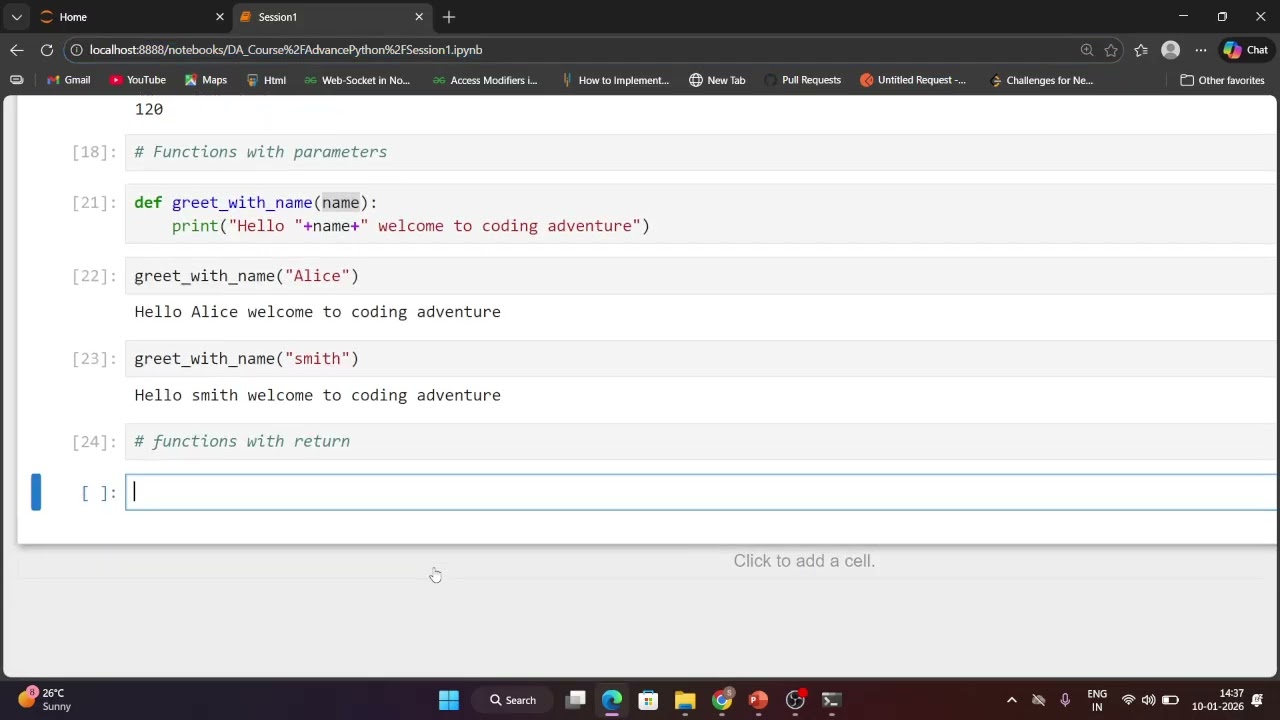Open the Pull Requests bookmark
1280x720 pixels.
(802, 80)
